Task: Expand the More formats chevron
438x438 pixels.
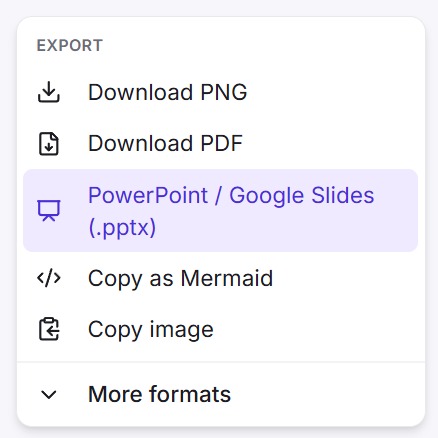Action: pos(49,395)
